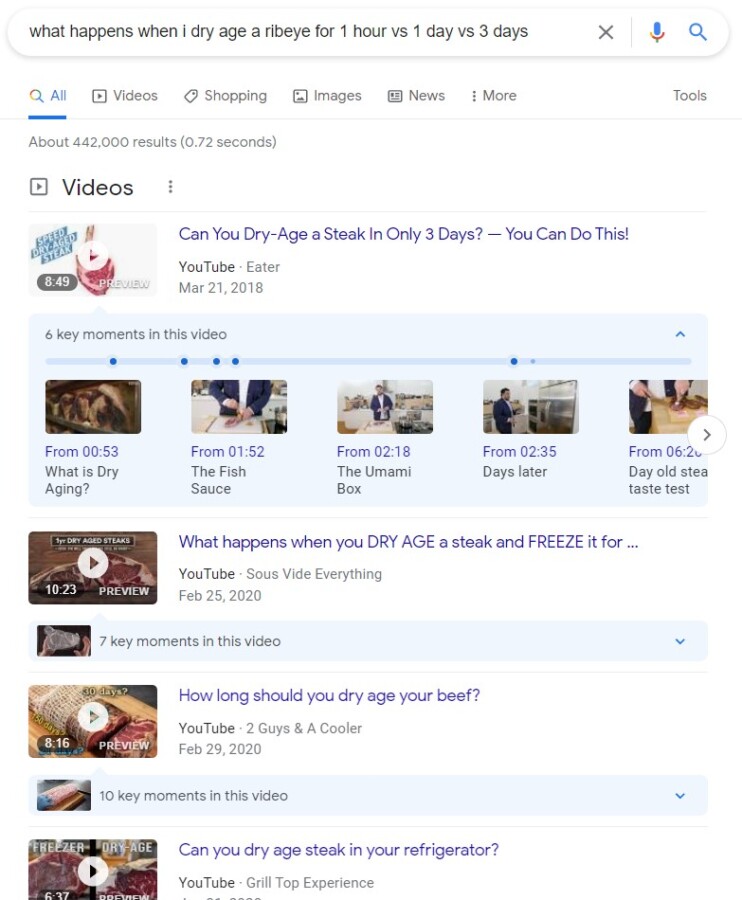Start voice search with the microphone icon
This screenshot has height=900, width=742.
click(x=656, y=32)
